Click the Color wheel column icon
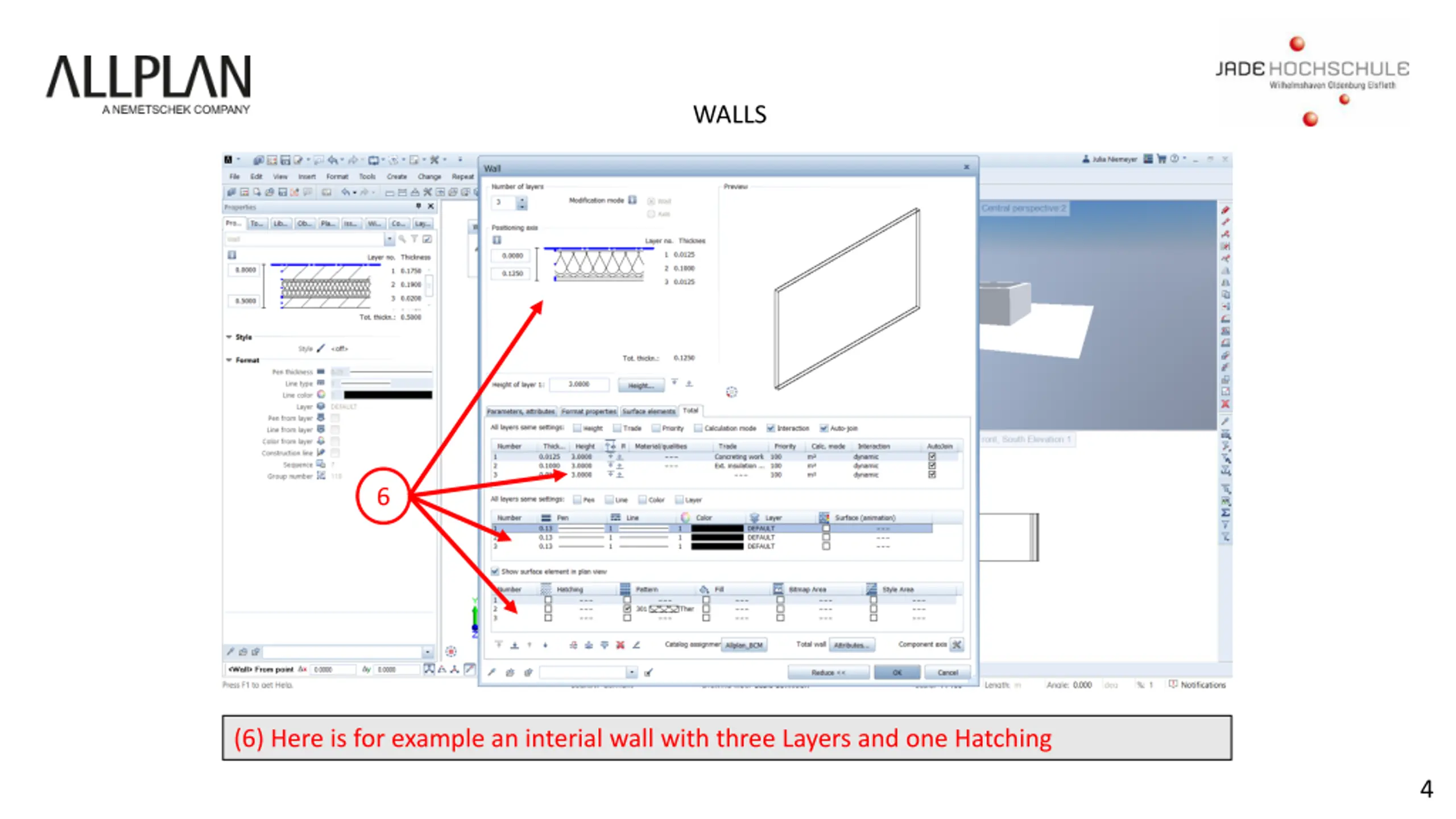Image resolution: width=1456 pixels, height=819 pixels. (x=685, y=517)
